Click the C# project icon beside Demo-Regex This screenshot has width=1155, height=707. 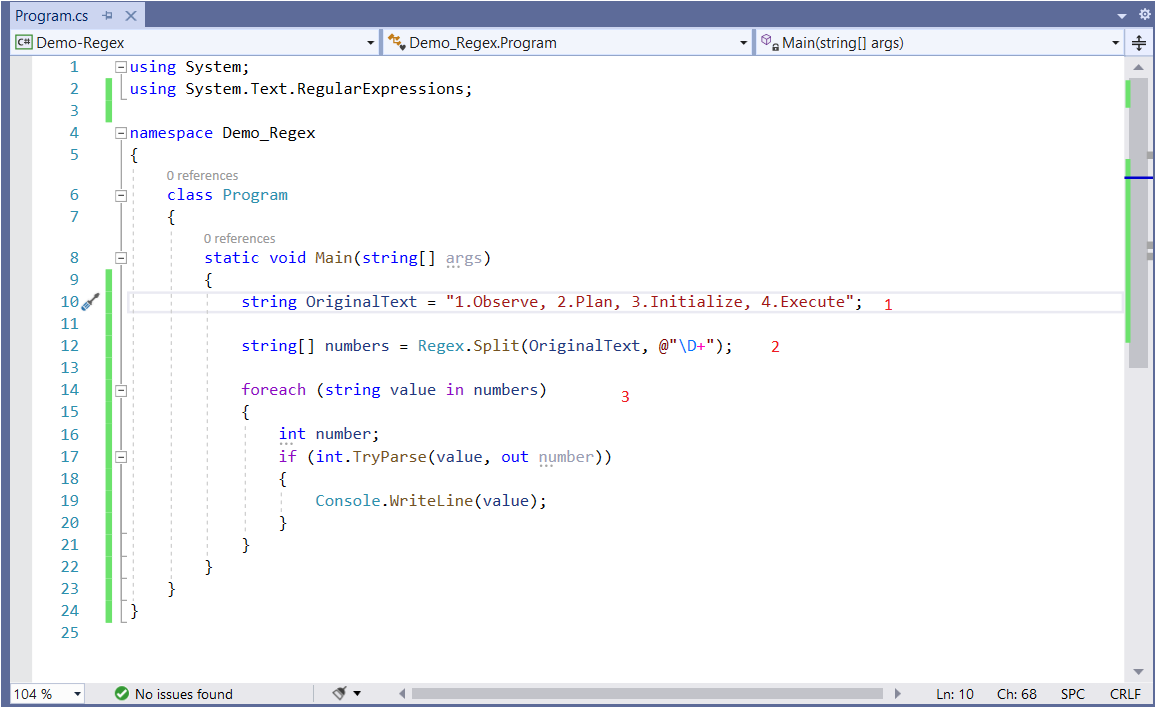pos(22,42)
